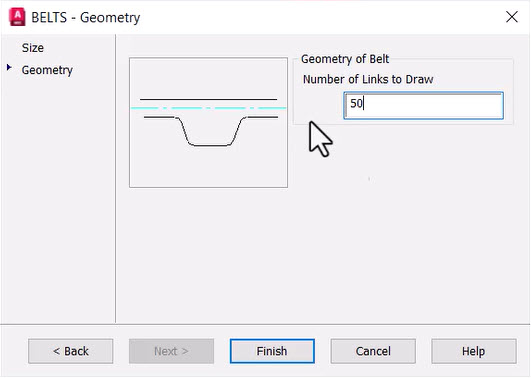531x378 pixels.
Task: Click the belt tooth curve in the preview
Action: pyautogui.click(x=211, y=131)
